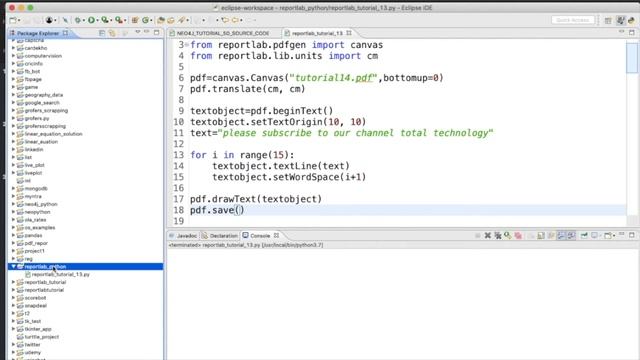The height and width of the screenshot is (360, 640).
Task: Click the Open Type folder icon
Action: [x=161, y=20]
